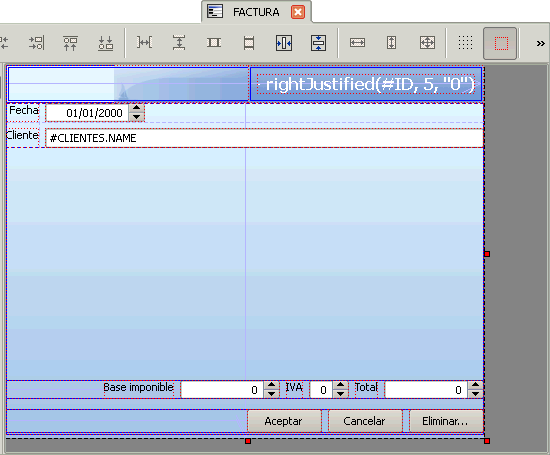The image size is (550, 455).
Task: Click the align bottom edges icon
Action: (x=105, y=43)
